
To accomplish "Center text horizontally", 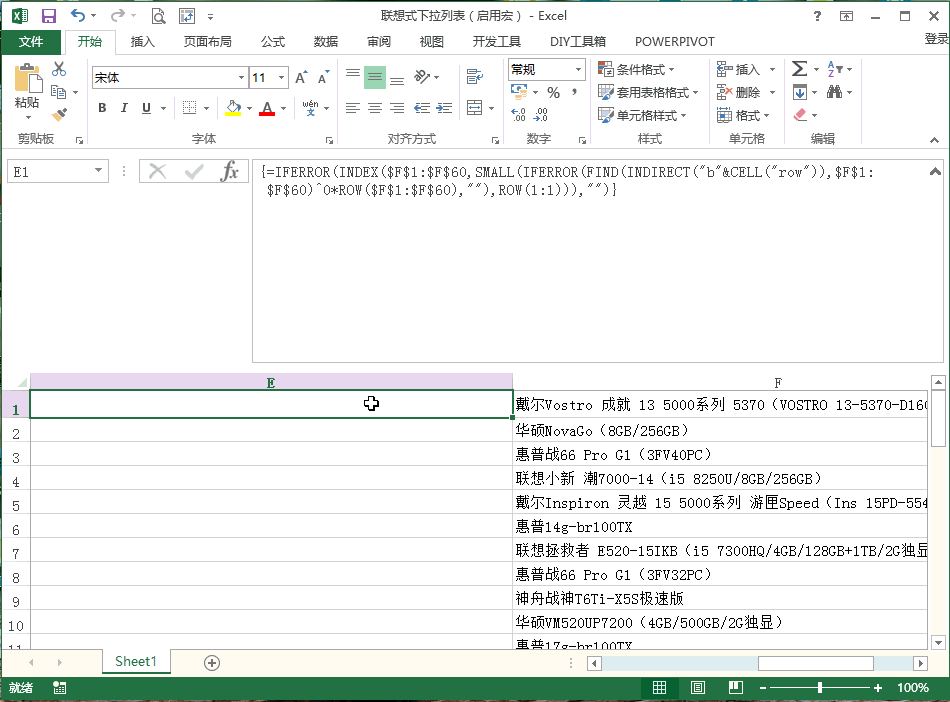I will click(375, 108).
